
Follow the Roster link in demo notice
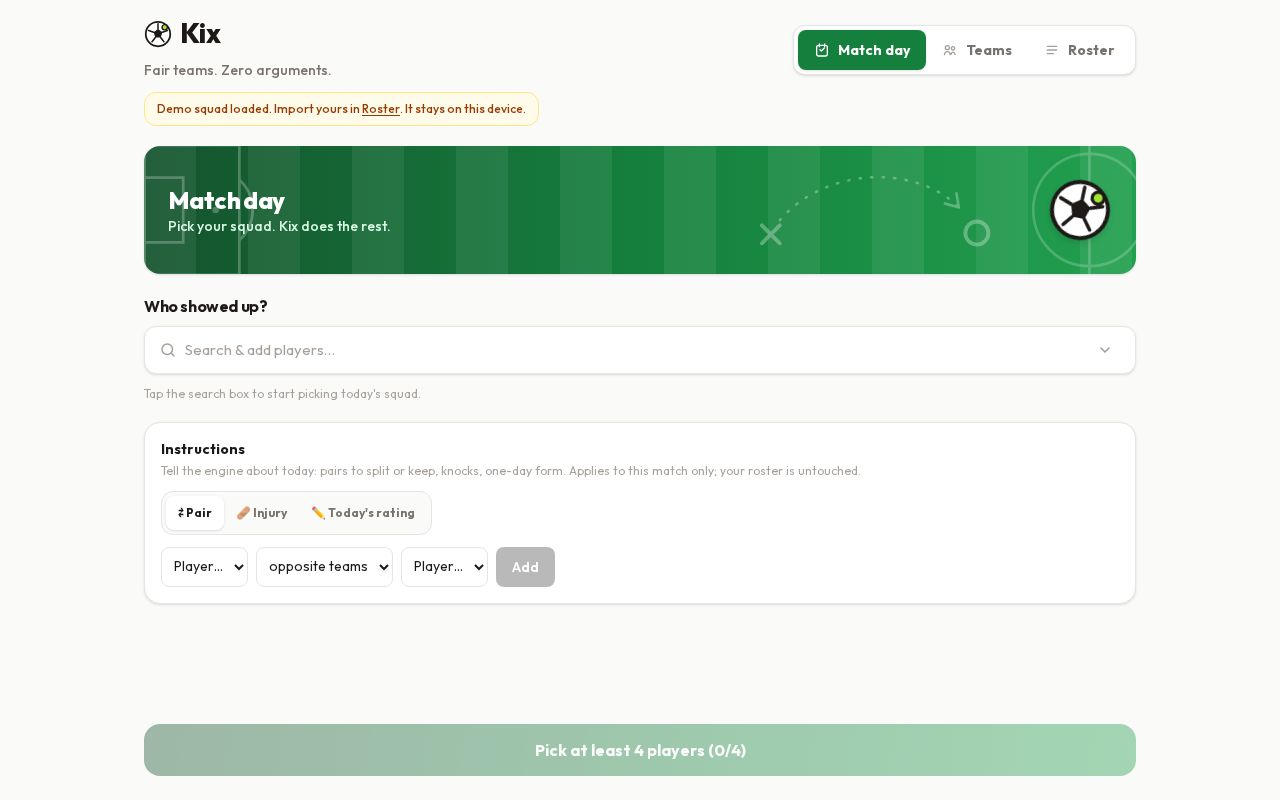coord(381,109)
